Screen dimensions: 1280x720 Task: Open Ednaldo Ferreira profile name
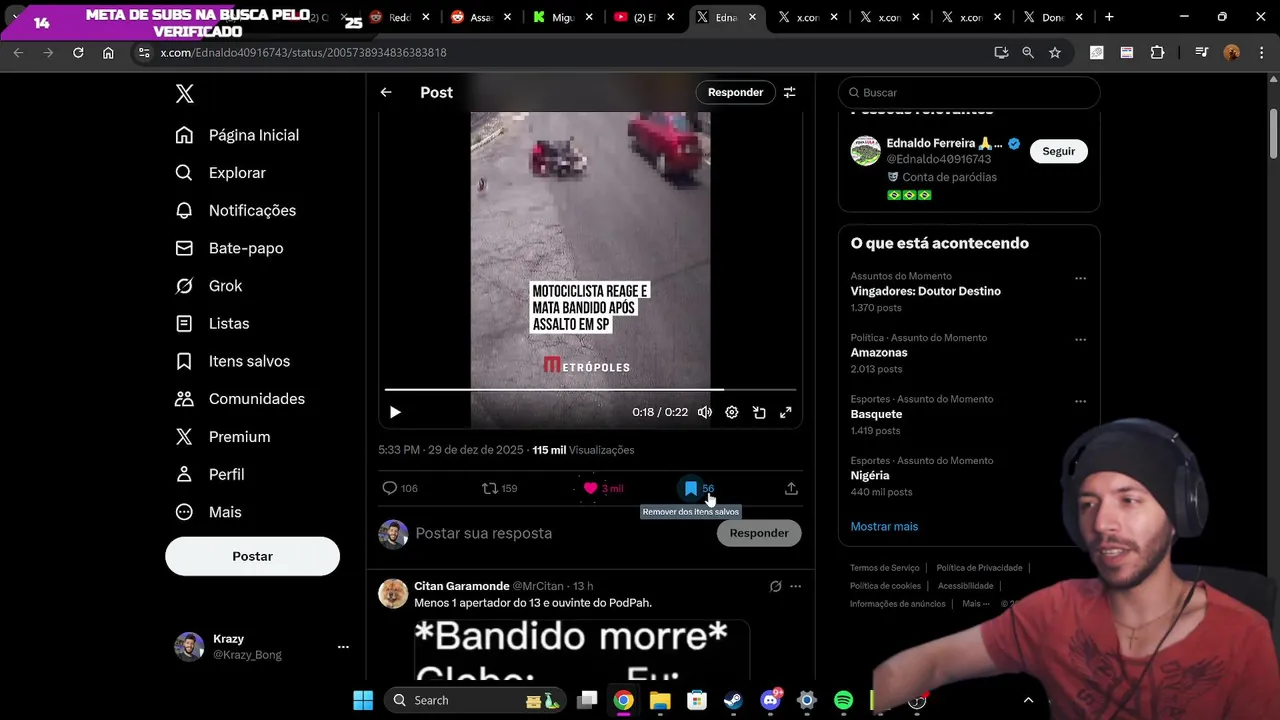(x=944, y=143)
